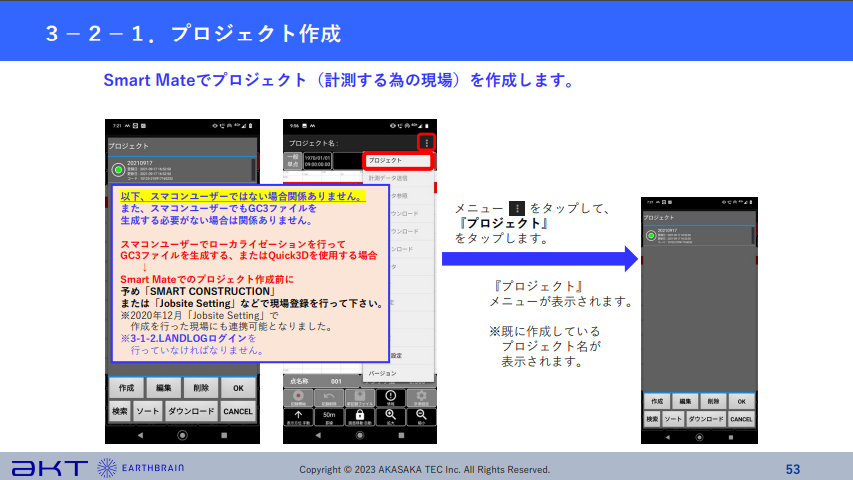Tap the Android recents icon in the middle phone

[401, 435]
